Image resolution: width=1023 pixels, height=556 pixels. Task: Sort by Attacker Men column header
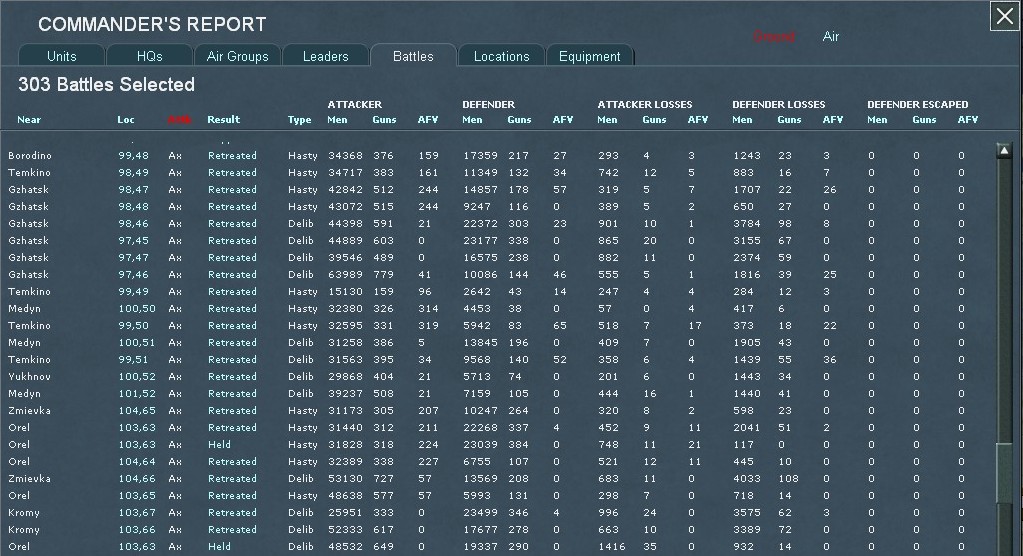coord(337,120)
